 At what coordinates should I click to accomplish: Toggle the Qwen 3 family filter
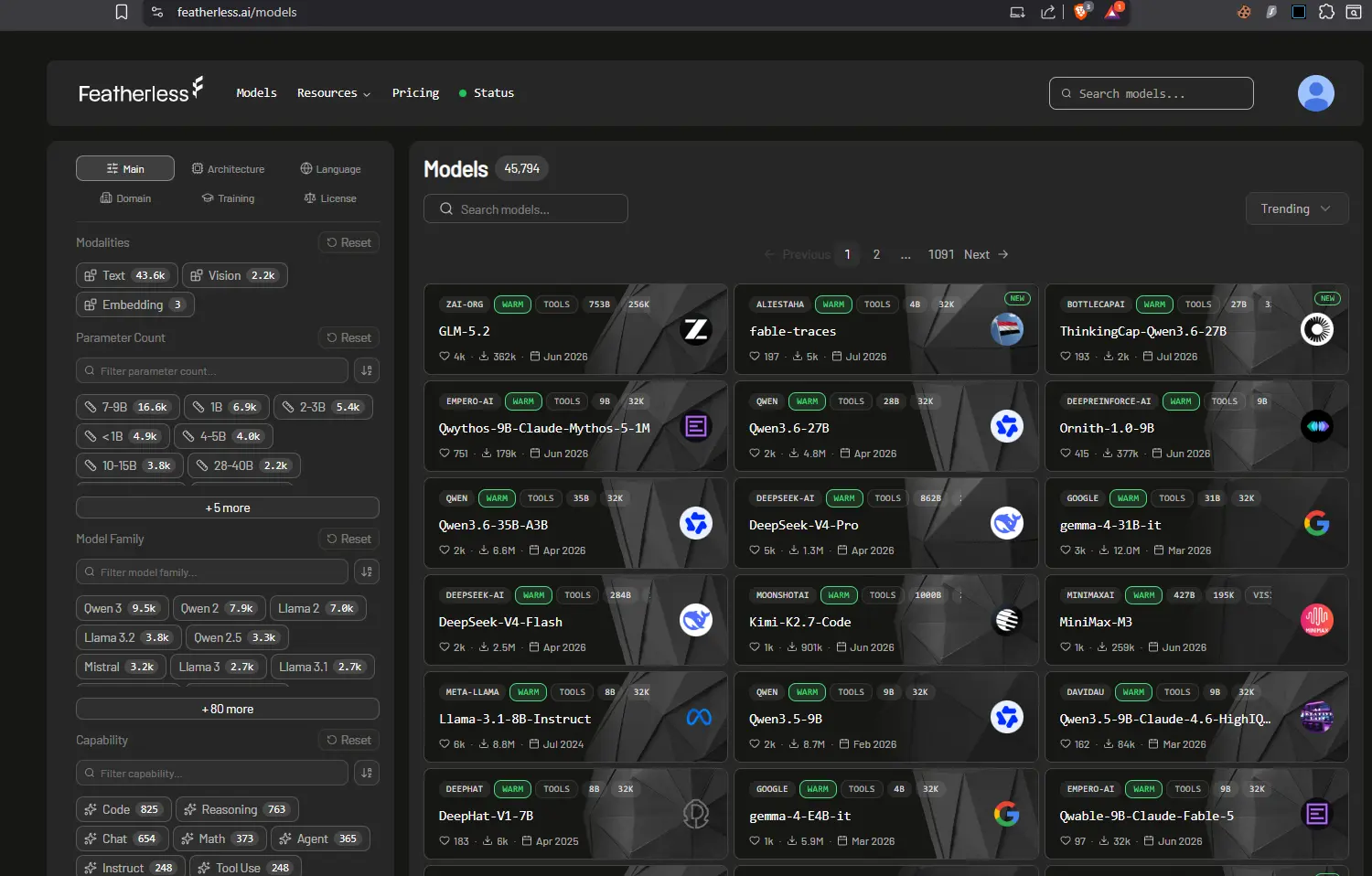coord(123,608)
